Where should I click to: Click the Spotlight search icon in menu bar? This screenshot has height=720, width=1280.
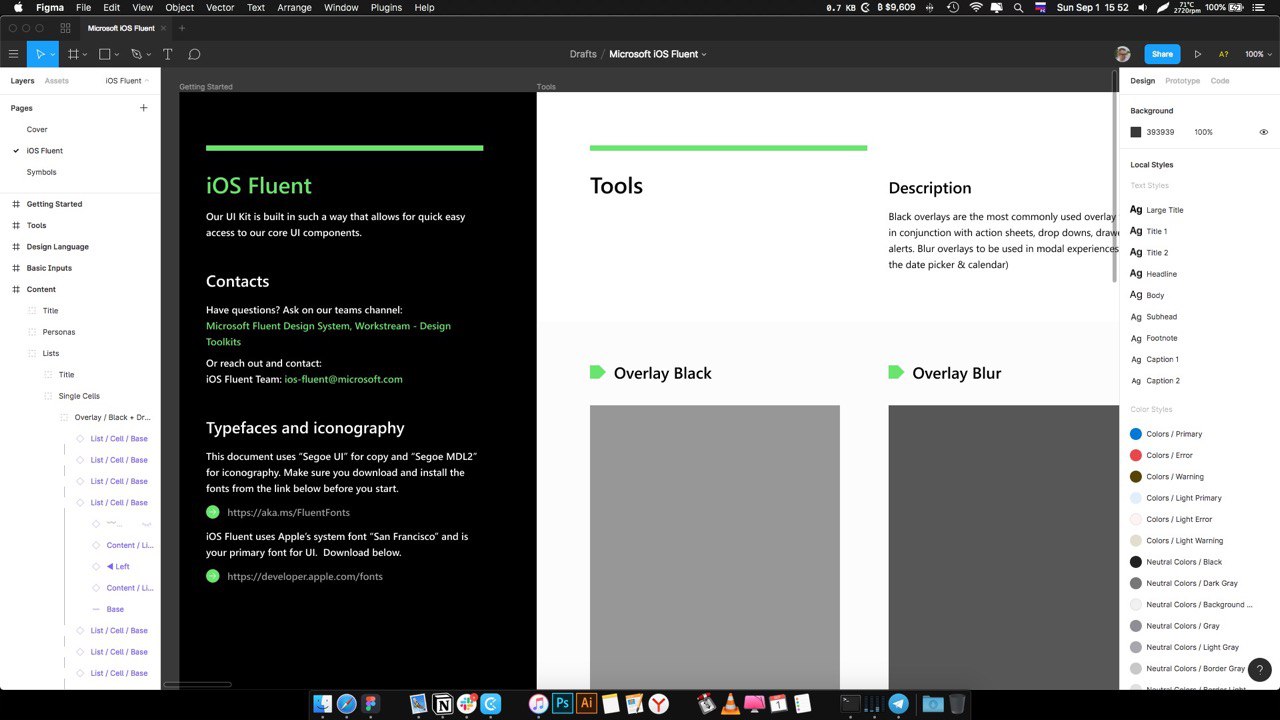[1018, 7]
